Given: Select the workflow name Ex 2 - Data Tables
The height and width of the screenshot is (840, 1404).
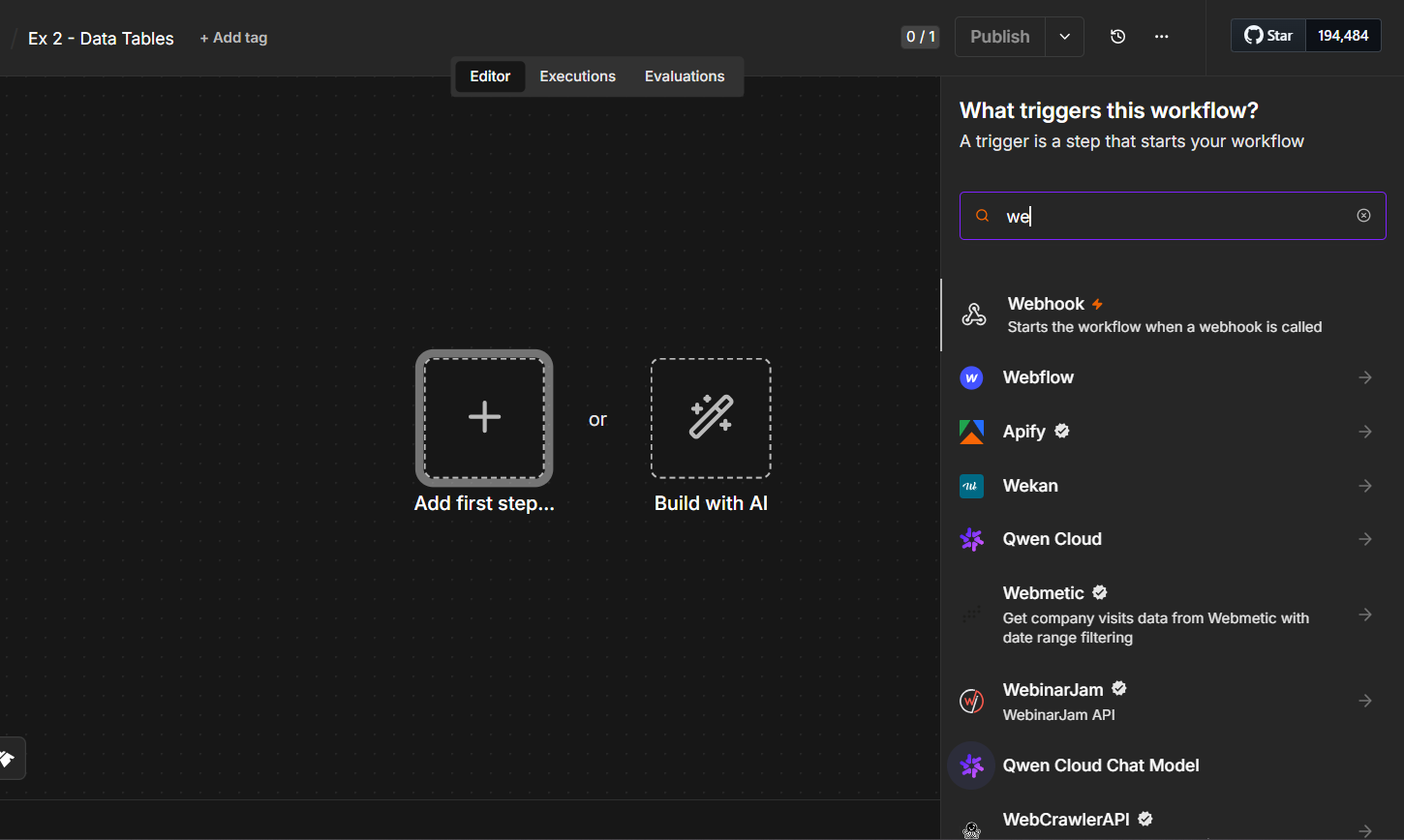Looking at the screenshot, I should [x=101, y=39].
